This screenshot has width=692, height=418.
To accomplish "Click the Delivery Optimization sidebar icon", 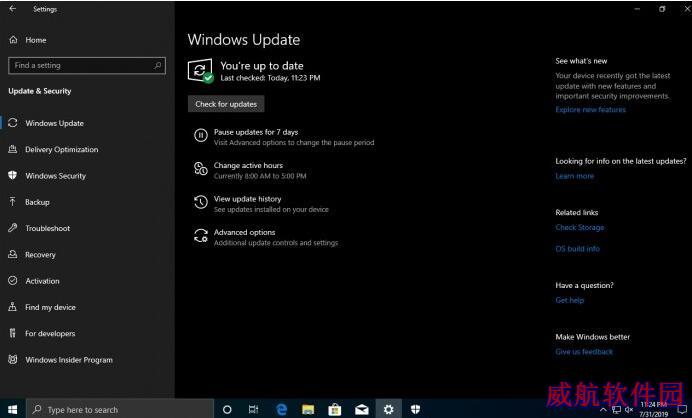I will click(13, 149).
